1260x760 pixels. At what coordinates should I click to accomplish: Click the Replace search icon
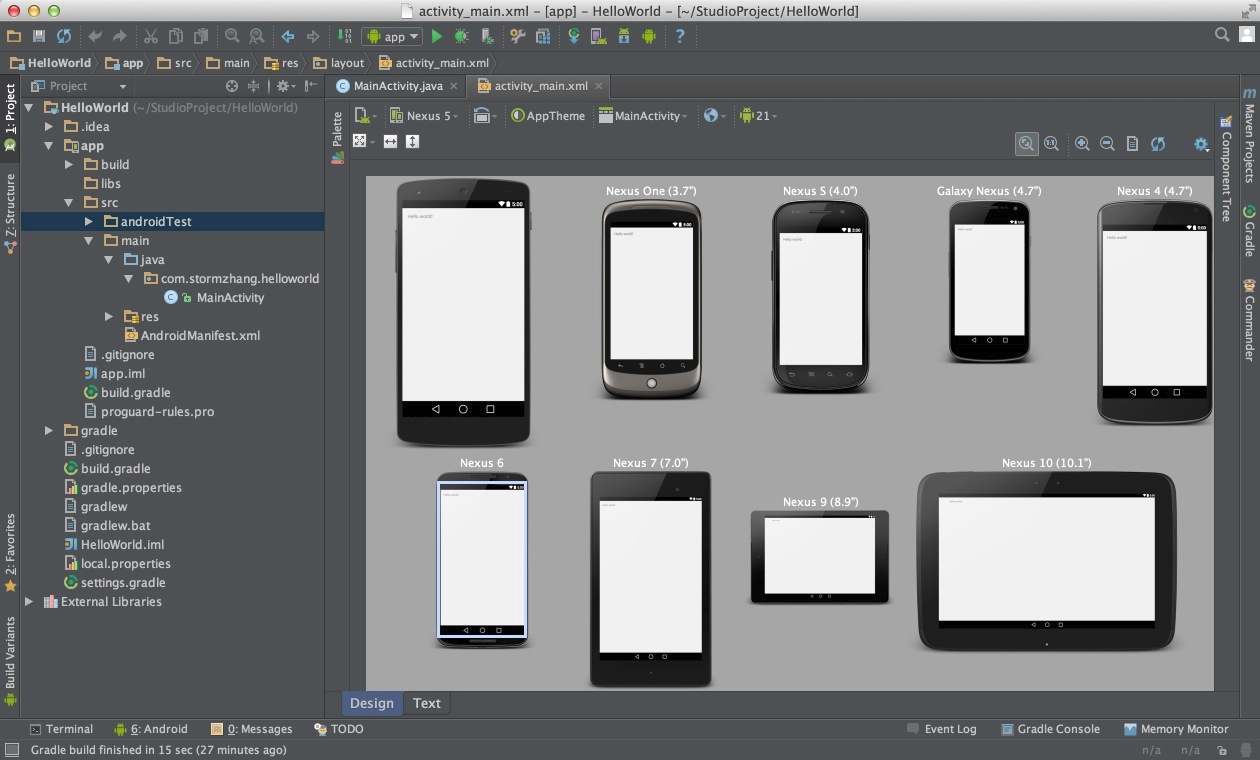click(x=257, y=36)
